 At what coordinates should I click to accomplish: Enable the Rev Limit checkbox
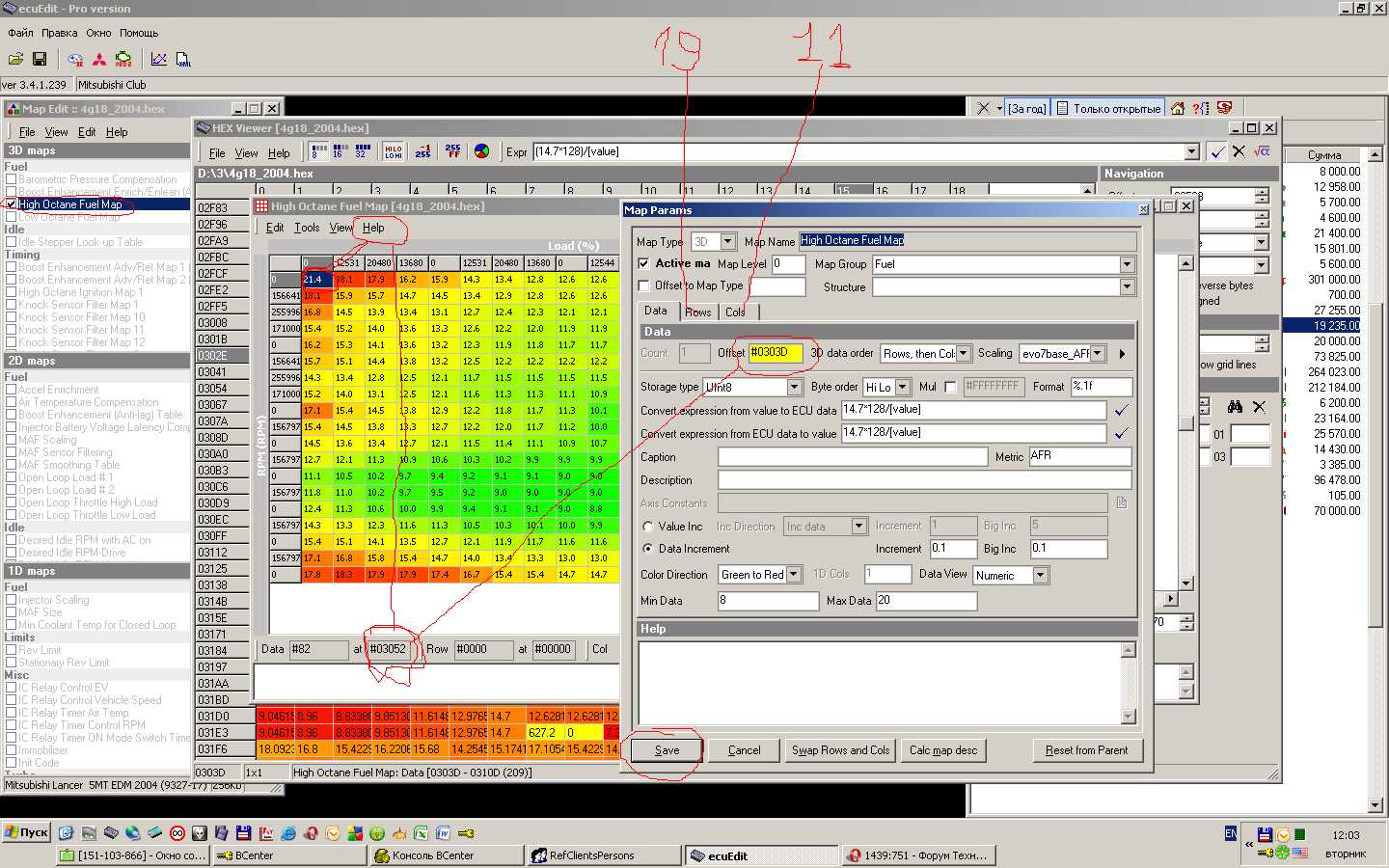(x=12, y=650)
